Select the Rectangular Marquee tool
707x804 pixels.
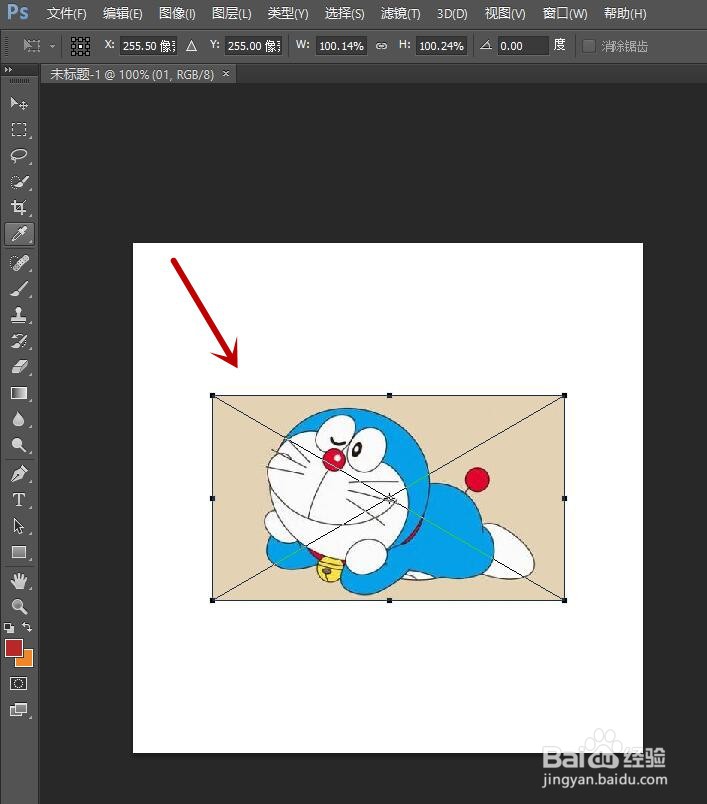pyautogui.click(x=19, y=129)
